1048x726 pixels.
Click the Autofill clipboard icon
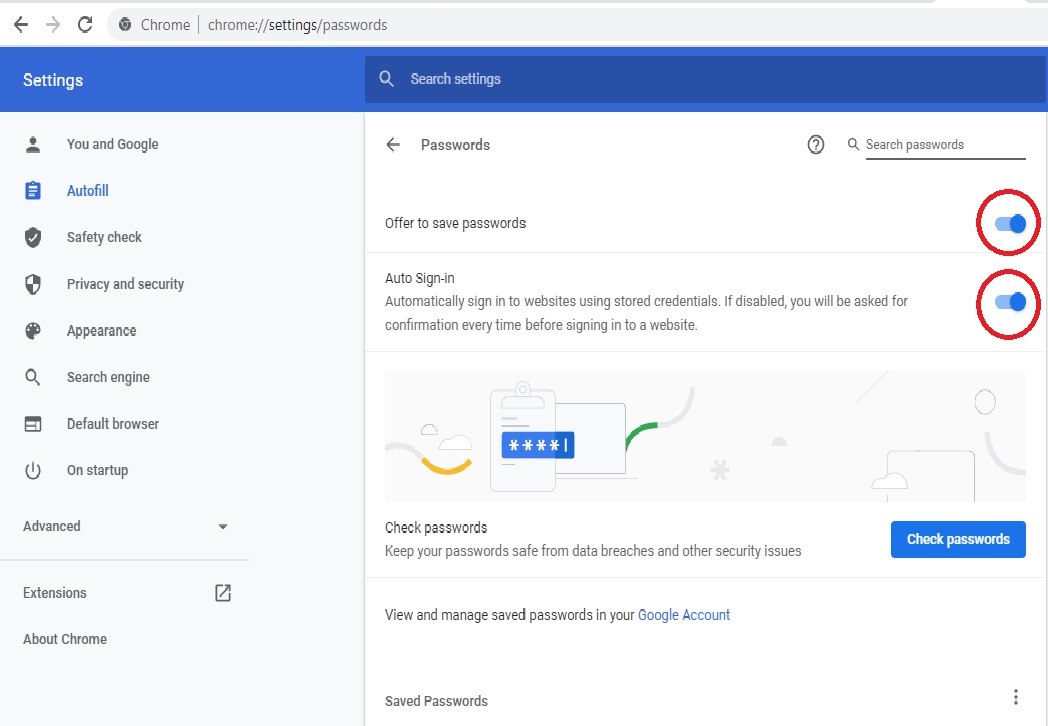pyautogui.click(x=33, y=191)
